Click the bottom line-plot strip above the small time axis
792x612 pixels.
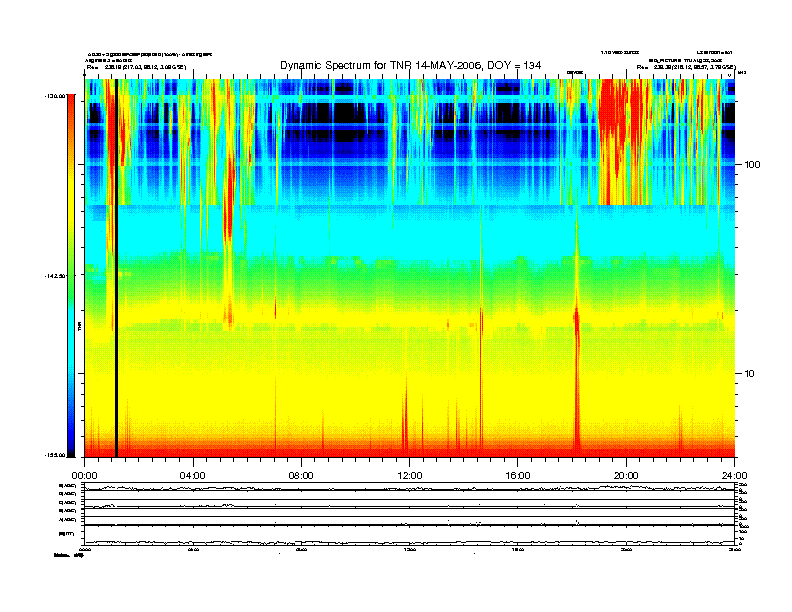click(409, 535)
